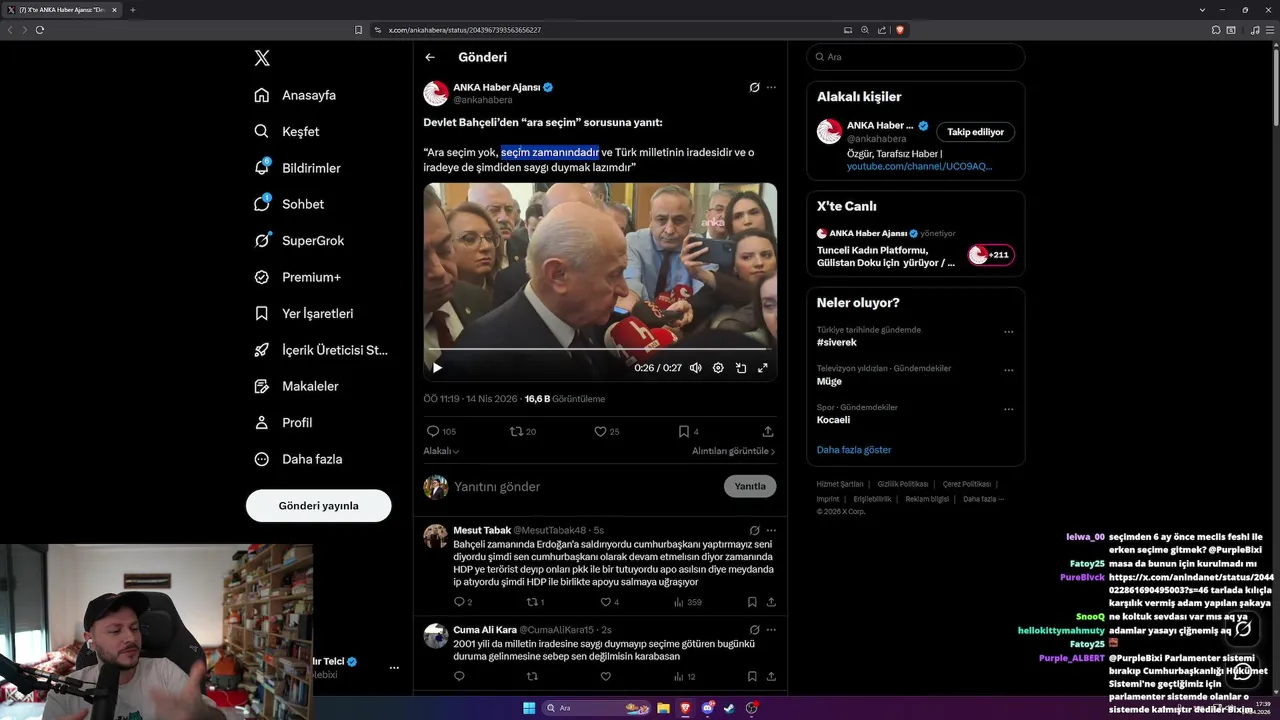Click the Takip ediyor button

coord(975,132)
